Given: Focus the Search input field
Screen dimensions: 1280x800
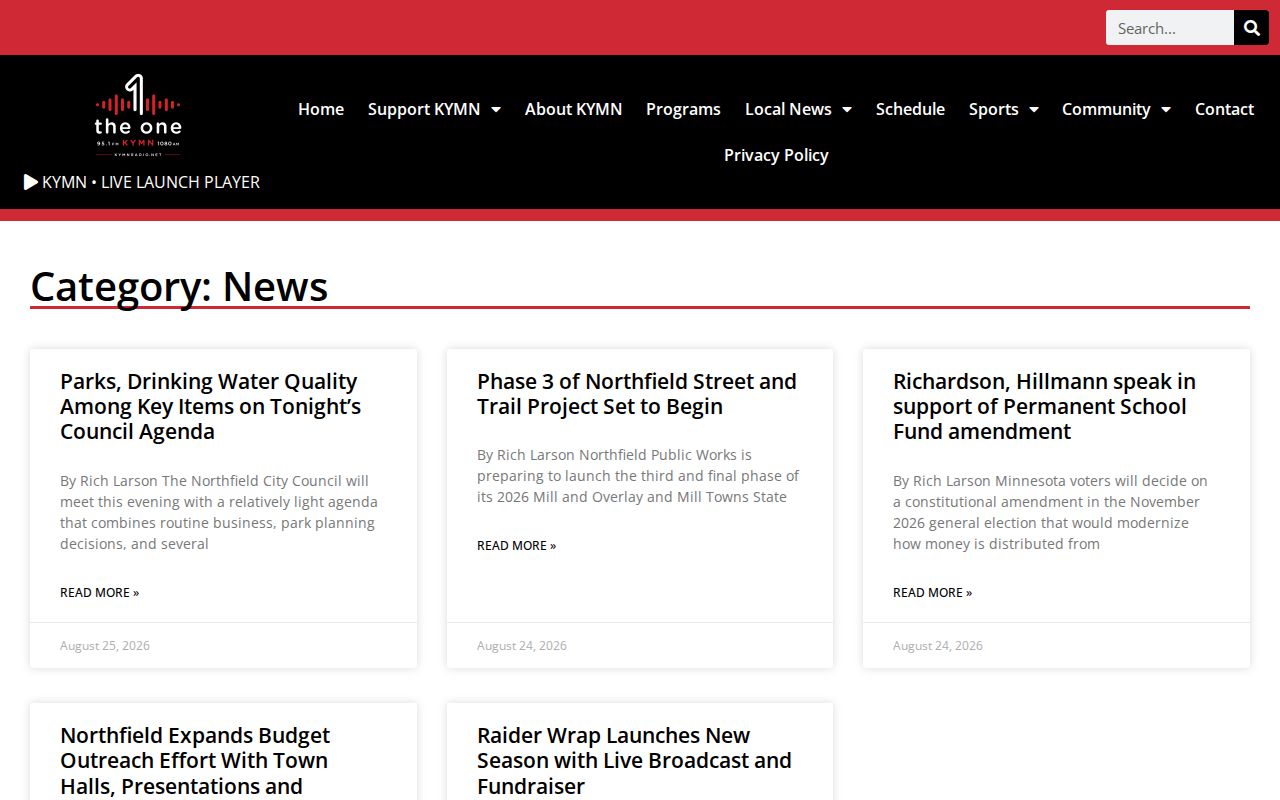Looking at the screenshot, I should [x=1170, y=28].
